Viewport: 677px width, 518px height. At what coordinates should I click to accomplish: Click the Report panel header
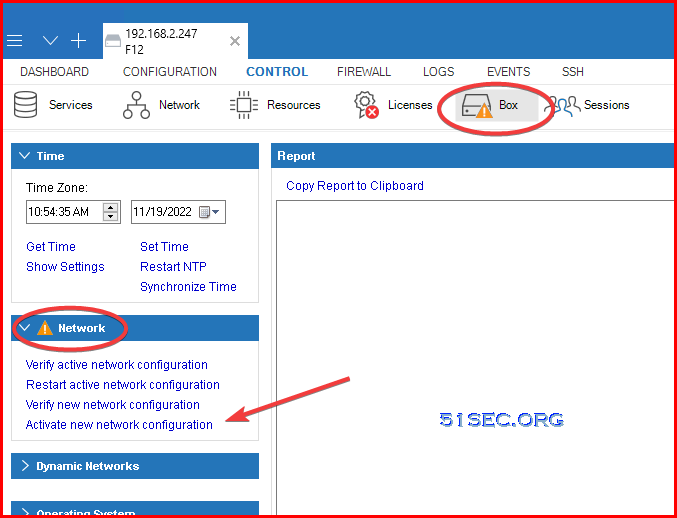click(x=472, y=156)
